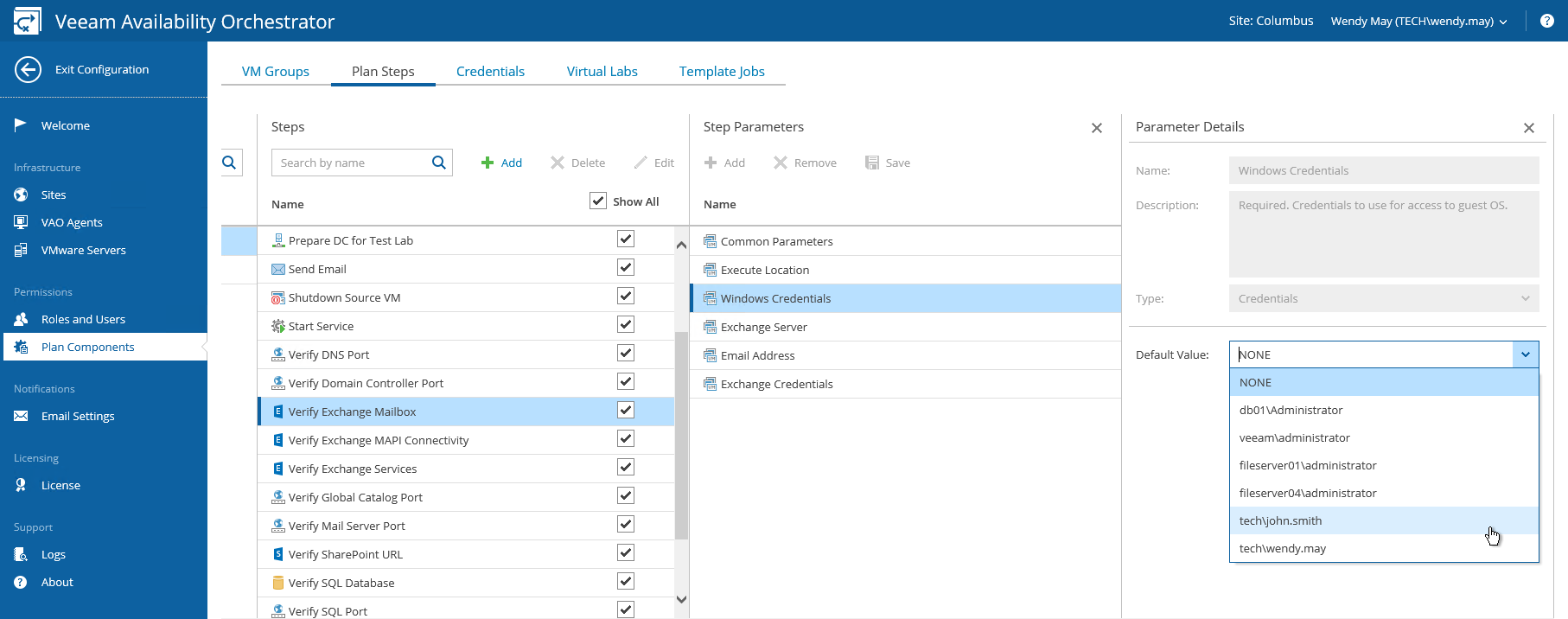Image resolution: width=1568 pixels, height=619 pixels.
Task: Choose fileserver01\administrator credential option
Action: pos(1384,465)
